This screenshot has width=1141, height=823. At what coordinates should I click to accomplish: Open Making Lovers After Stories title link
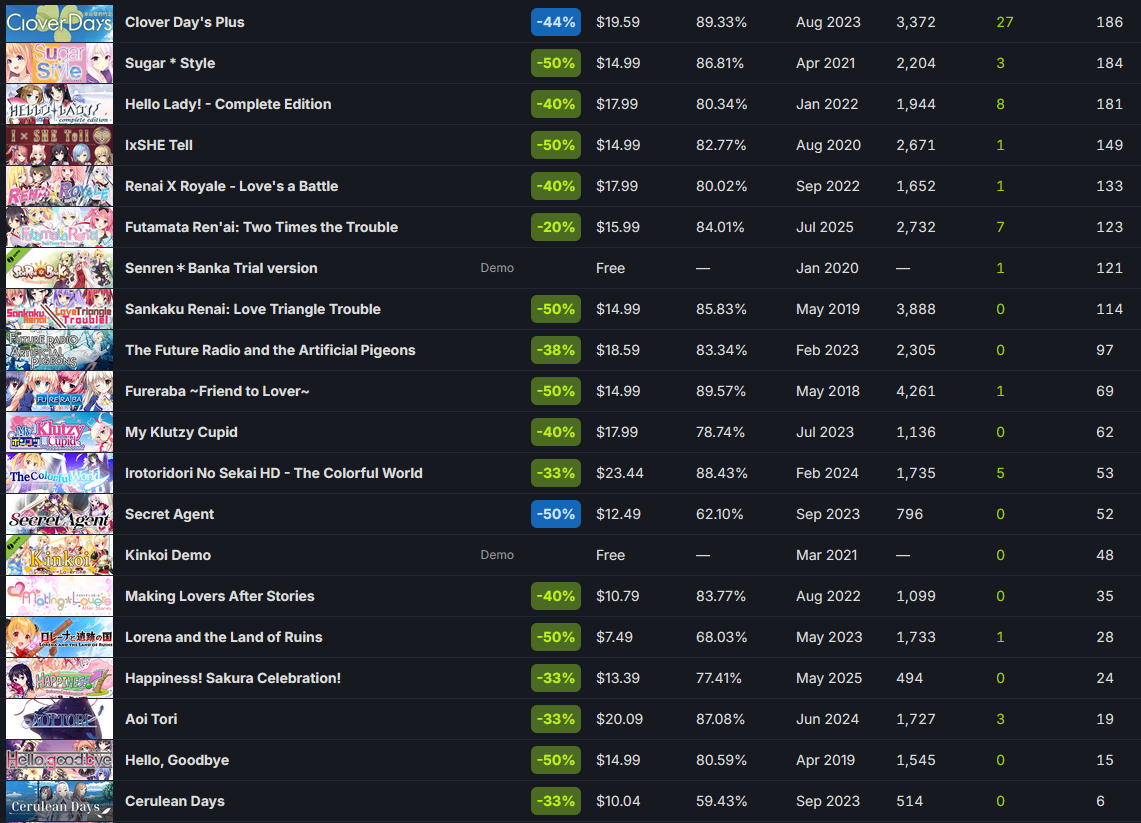[220, 596]
